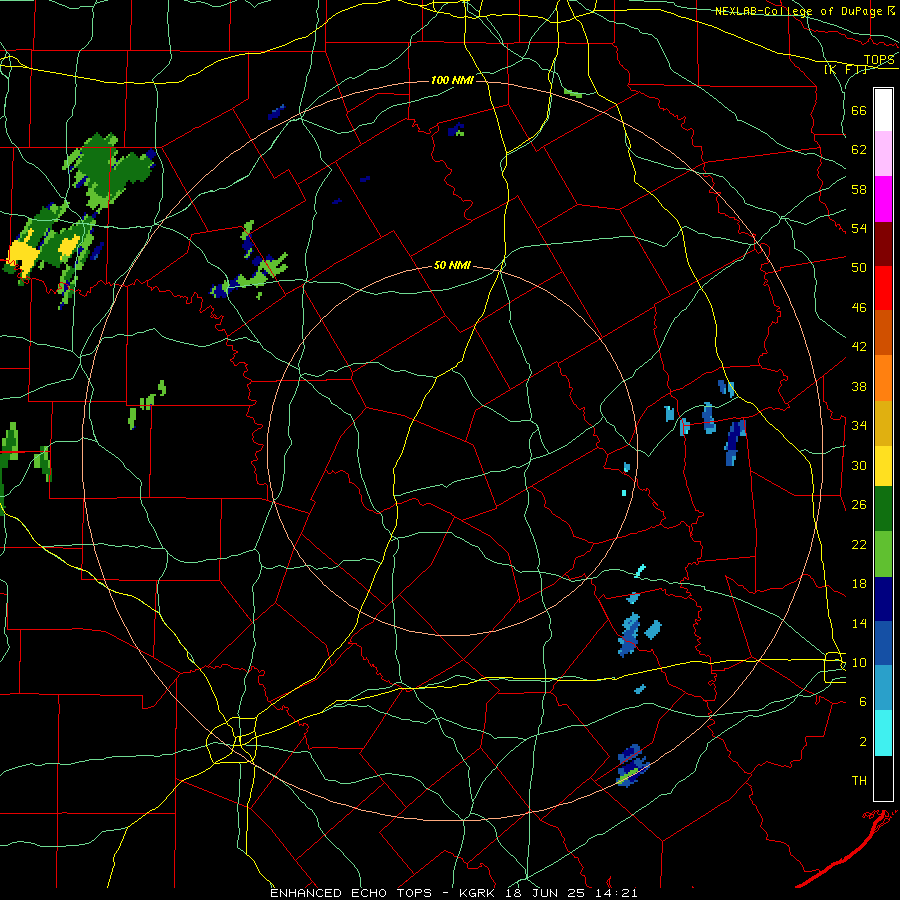Click the yellow 34 kft legend swatch
The height and width of the screenshot is (900, 900).
point(883,465)
